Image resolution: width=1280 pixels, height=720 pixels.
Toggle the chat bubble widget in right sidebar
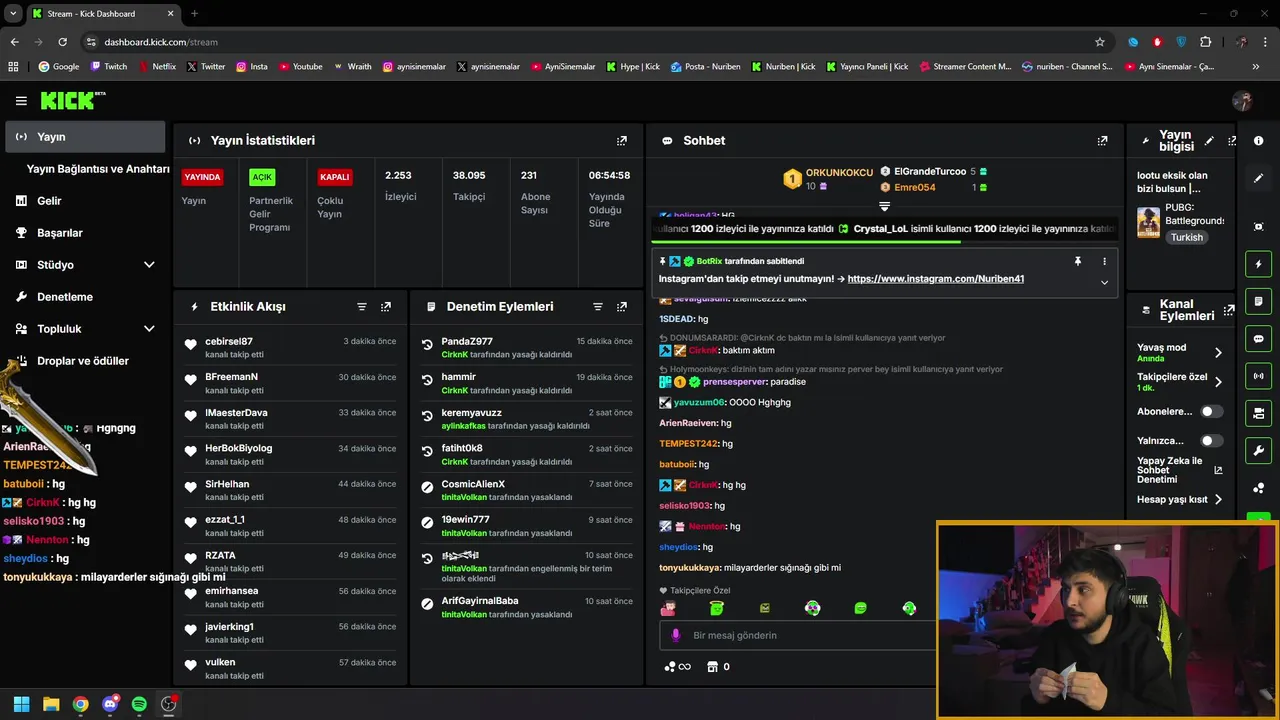(x=1259, y=338)
